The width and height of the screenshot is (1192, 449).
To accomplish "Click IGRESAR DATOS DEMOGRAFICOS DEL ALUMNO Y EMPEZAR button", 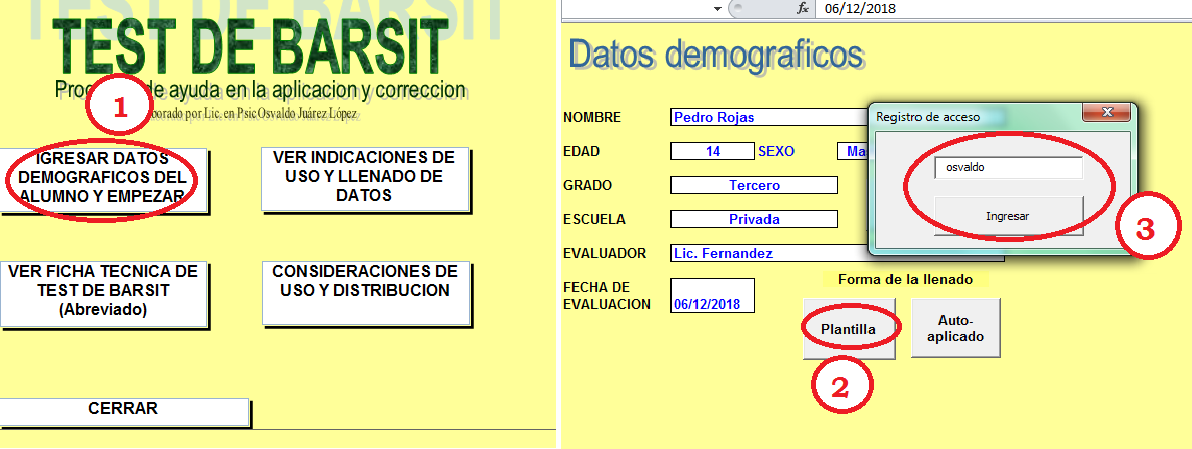I will tap(103, 180).
